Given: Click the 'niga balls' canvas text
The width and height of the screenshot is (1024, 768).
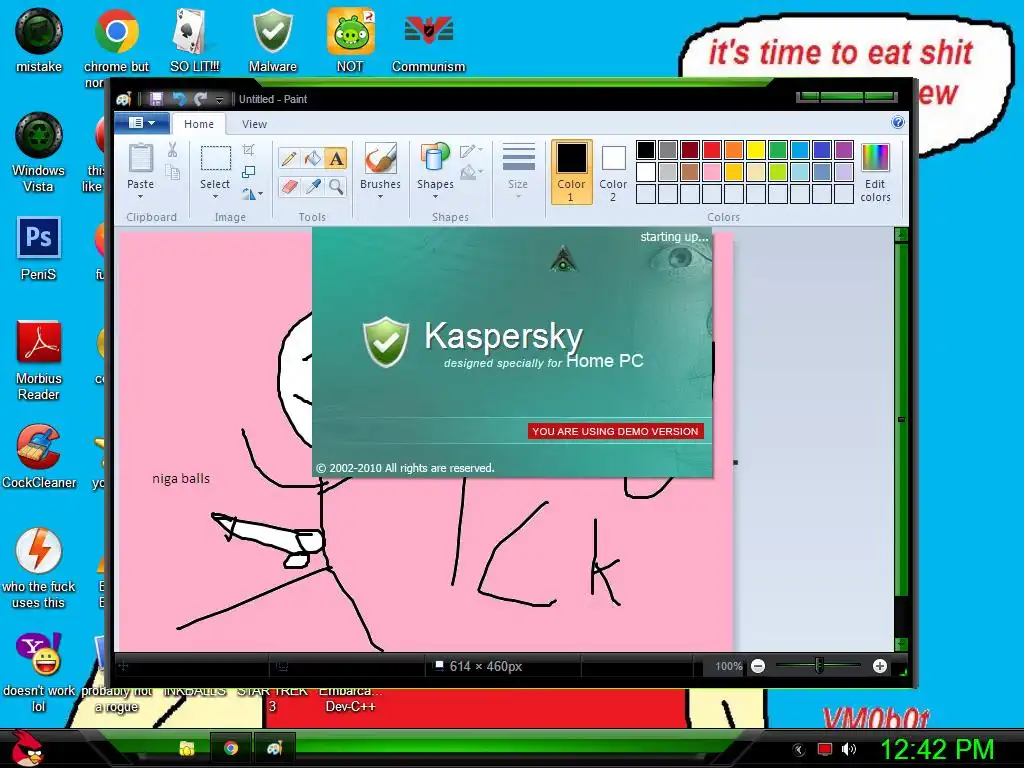Looking at the screenshot, I should coord(181,478).
